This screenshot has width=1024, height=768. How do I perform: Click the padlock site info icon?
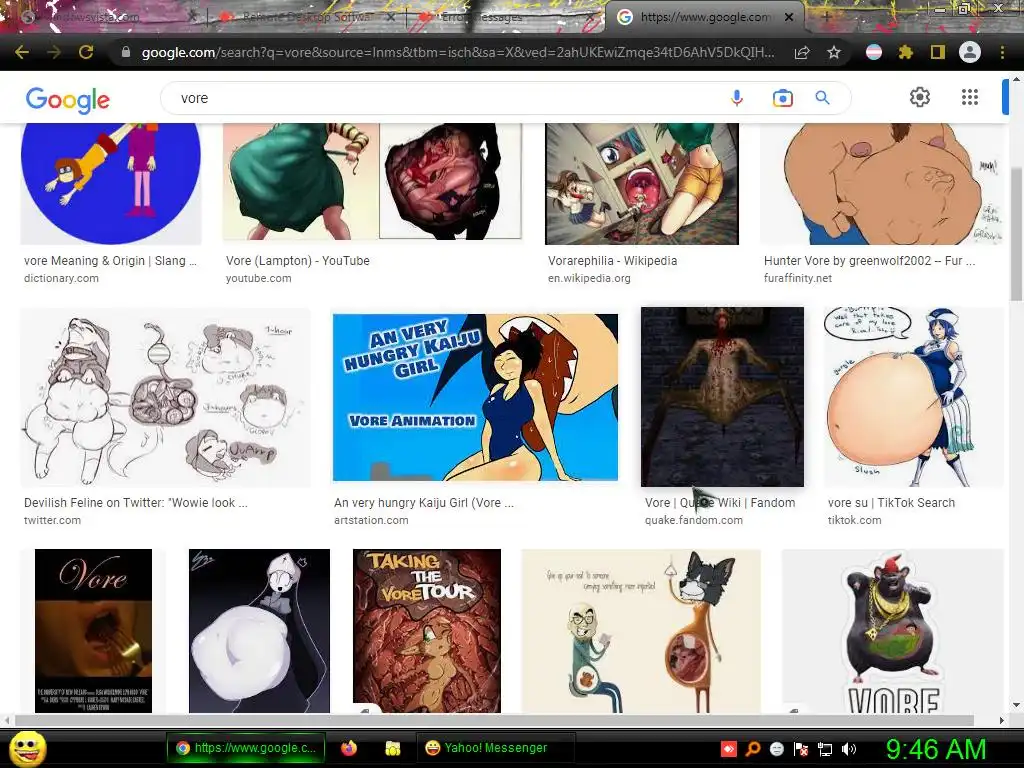126,52
